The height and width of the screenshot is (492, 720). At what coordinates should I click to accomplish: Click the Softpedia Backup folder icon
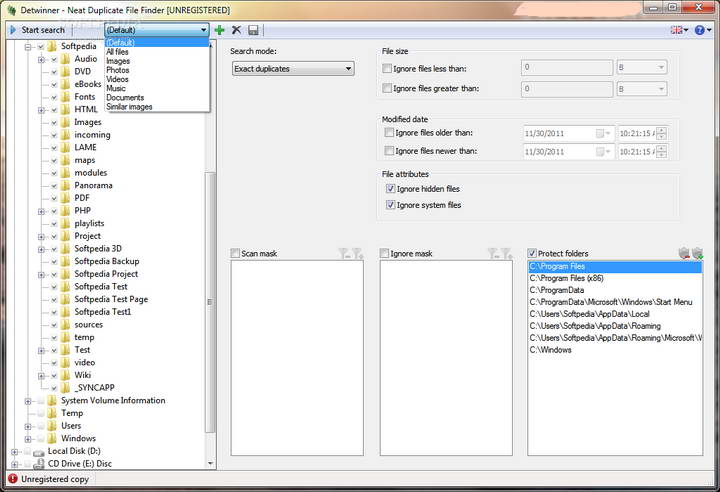pyautogui.click(x=66, y=261)
